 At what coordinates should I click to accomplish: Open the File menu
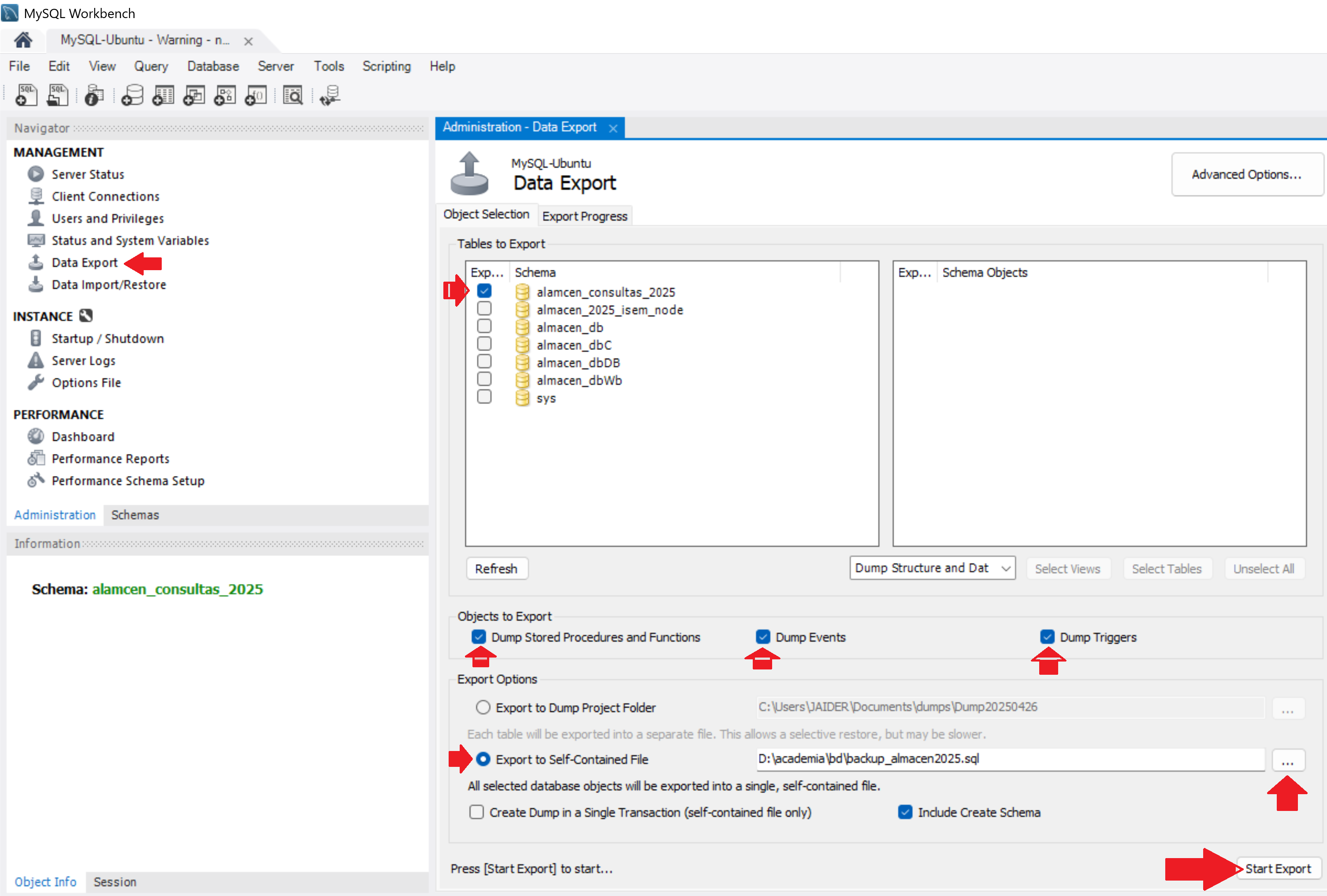tap(19, 66)
